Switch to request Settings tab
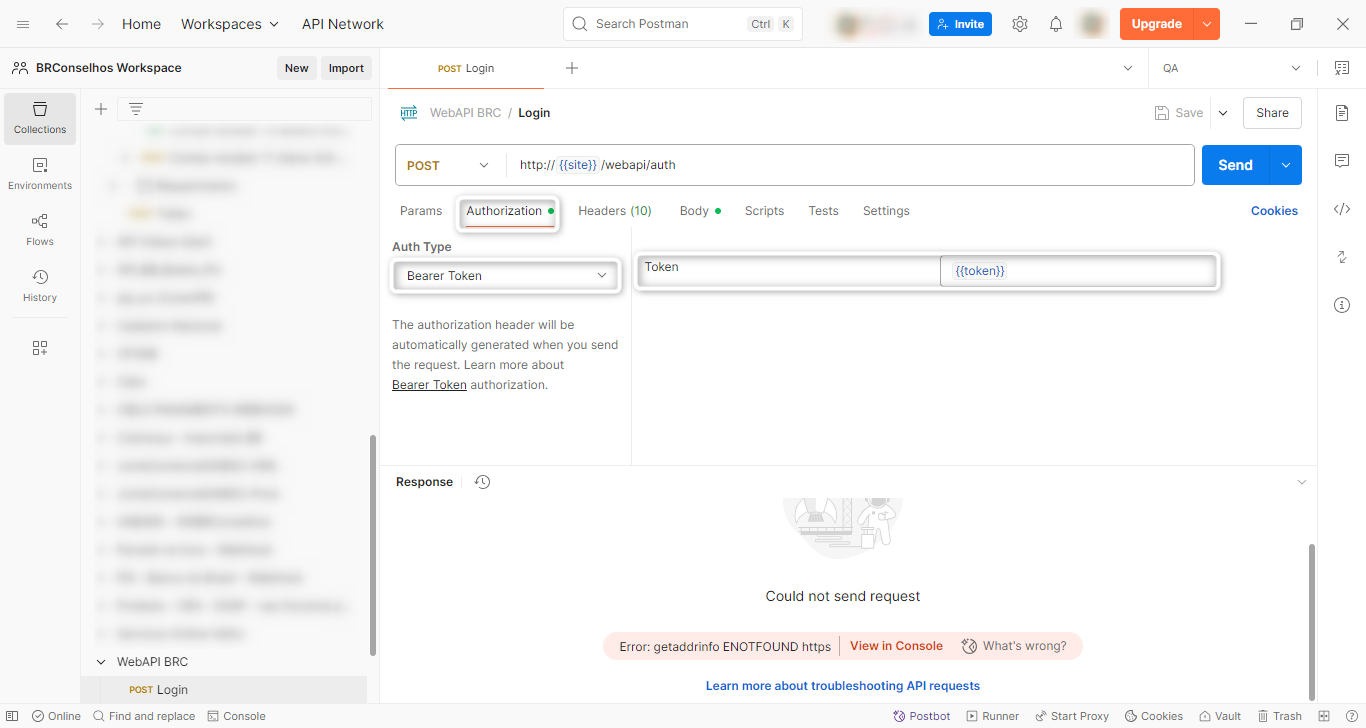Image resolution: width=1366 pixels, height=728 pixels. [x=886, y=211]
